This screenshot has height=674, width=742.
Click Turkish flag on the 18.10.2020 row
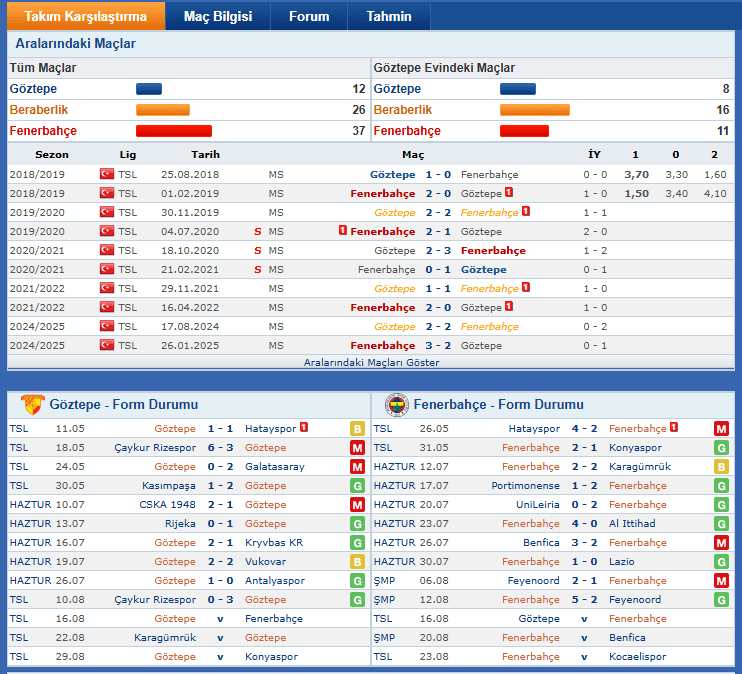coord(107,250)
